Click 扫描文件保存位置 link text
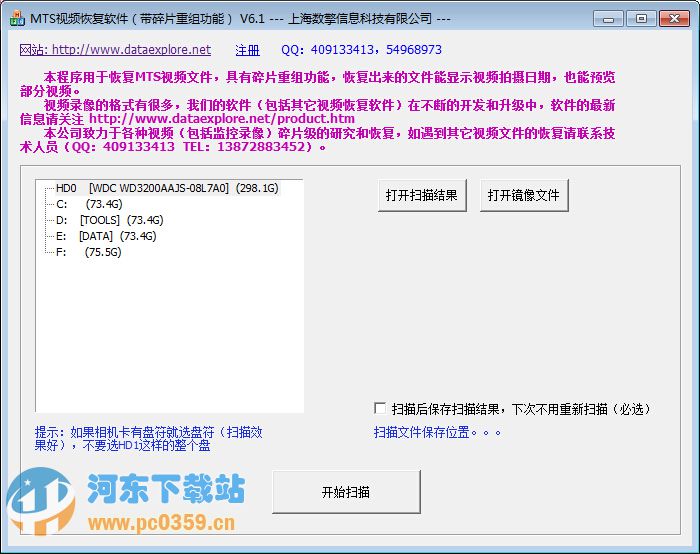Screen dimensions: 700x554 coord(437,432)
